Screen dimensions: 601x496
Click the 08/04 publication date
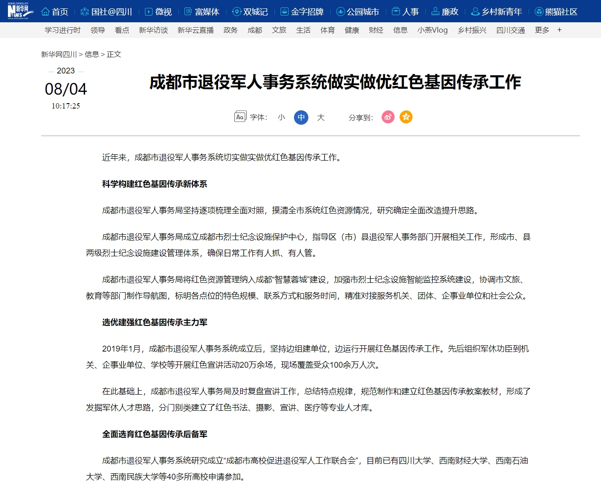click(66, 89)
